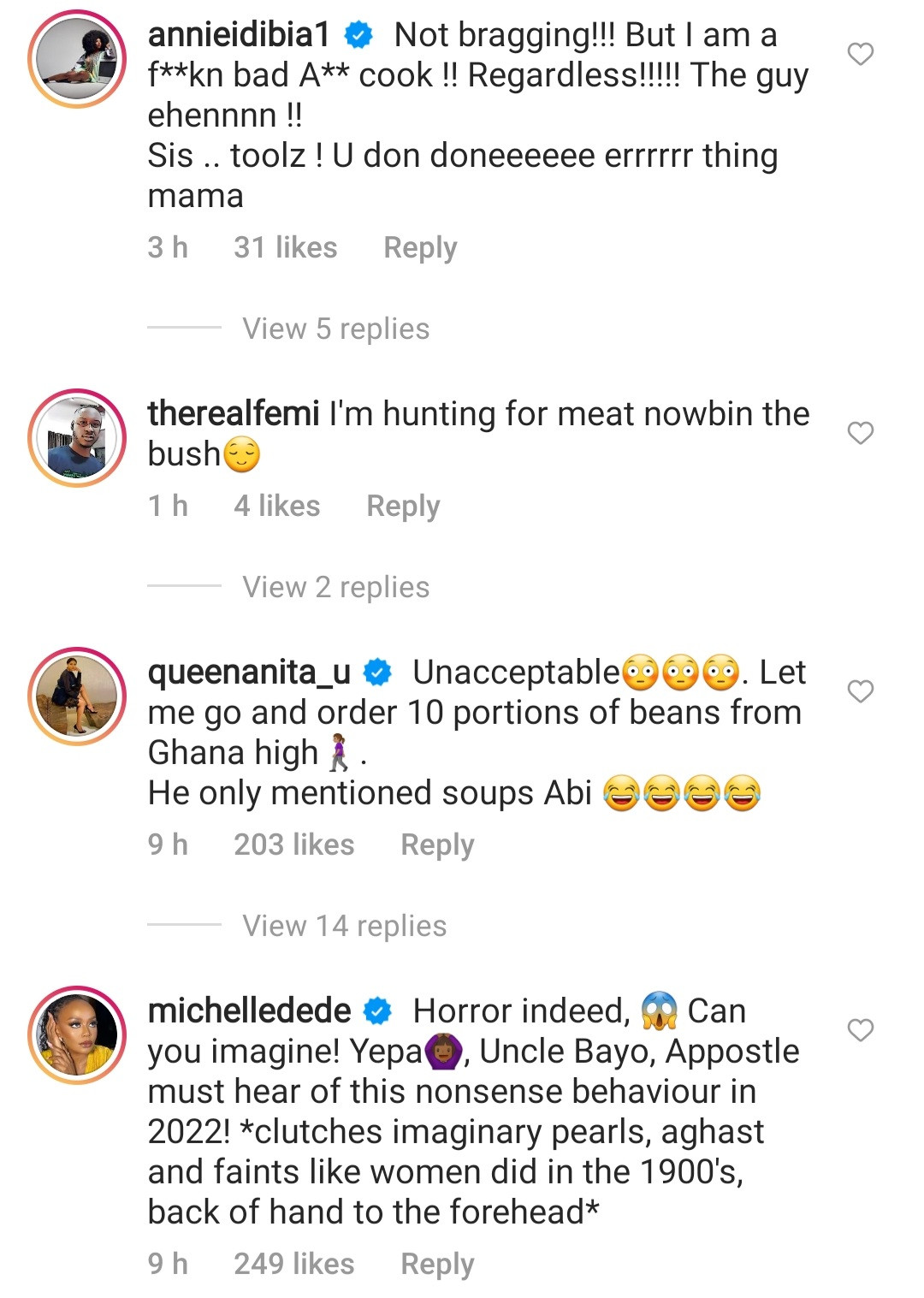This screenshot has height=1298, width=924.
Task: View michelledede's profile avatar
Action: click(x=77, y=1034)
